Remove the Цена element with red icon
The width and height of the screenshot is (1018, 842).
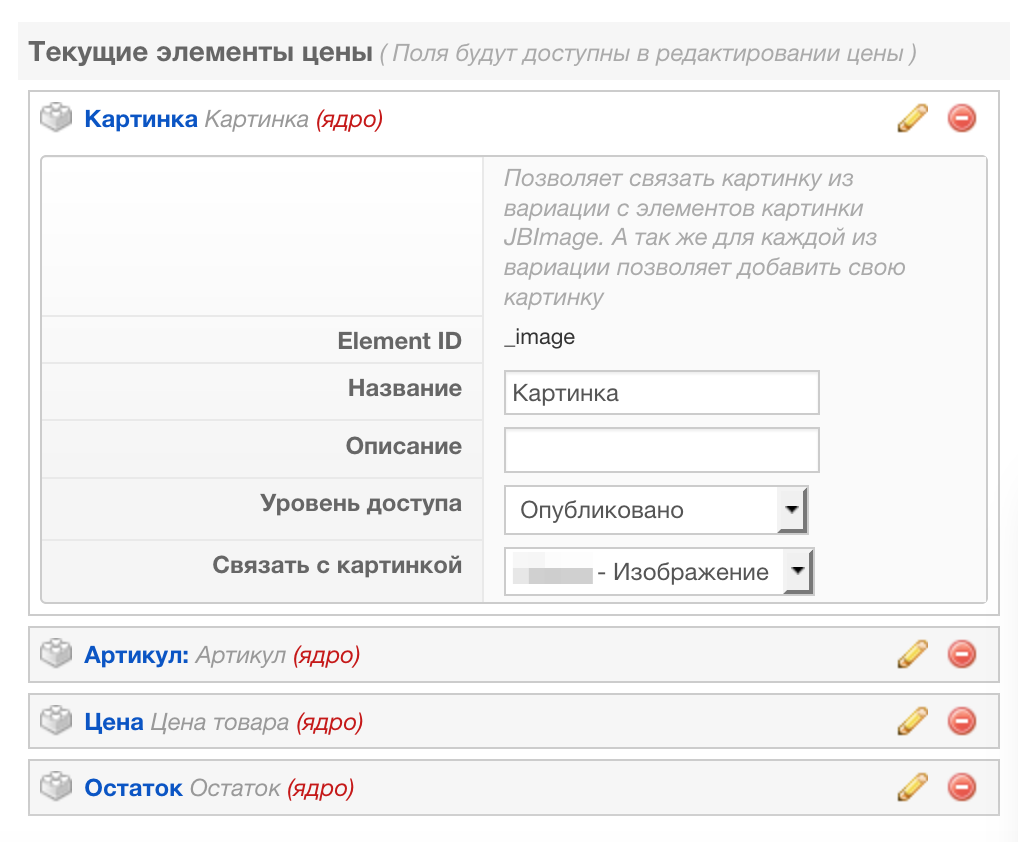961,721
